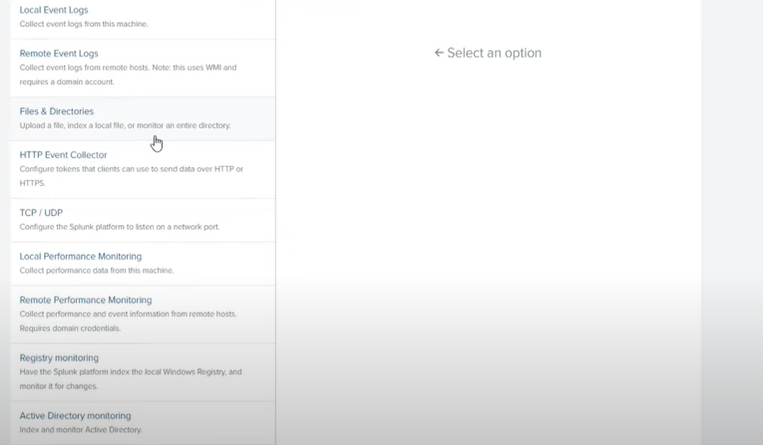Open the Active Directory monitoring heading
This screenshot has height=445, width=763.
point(76,416)
